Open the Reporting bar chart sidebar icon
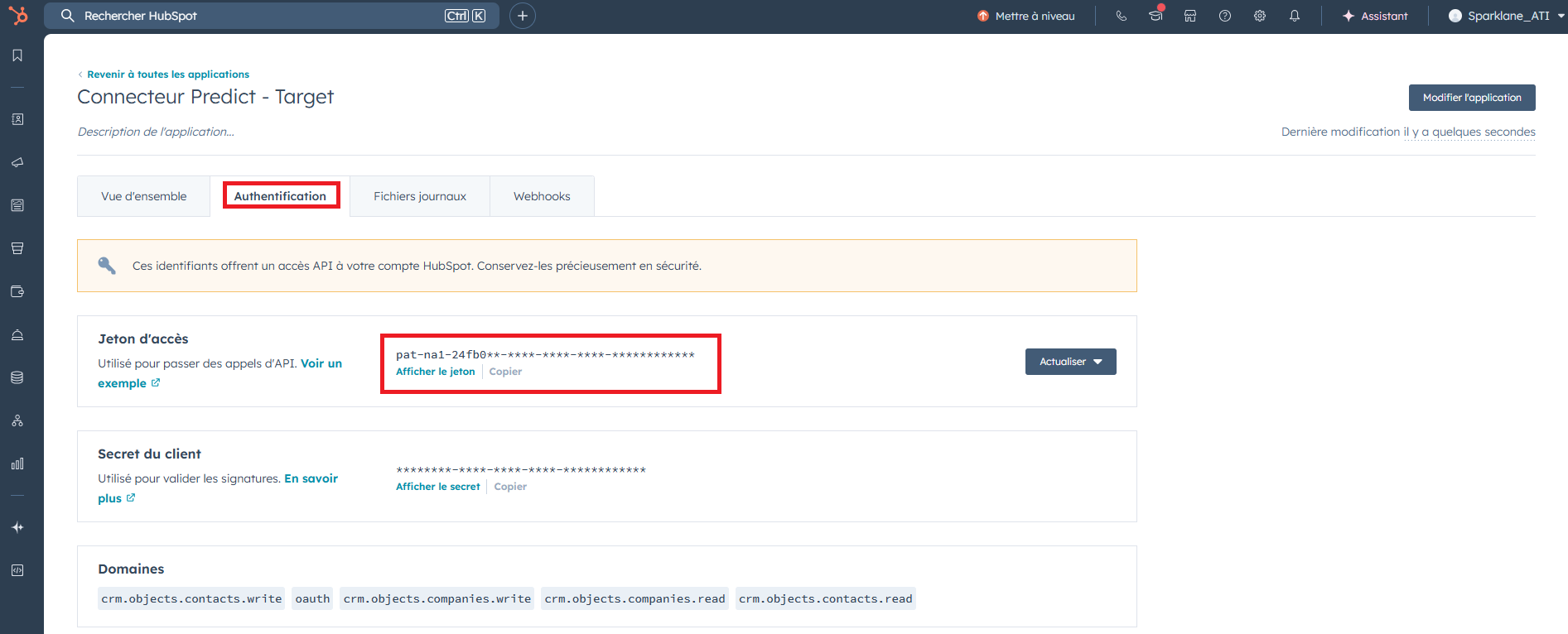The image size is (1568, 634). [x=17, y=463]
